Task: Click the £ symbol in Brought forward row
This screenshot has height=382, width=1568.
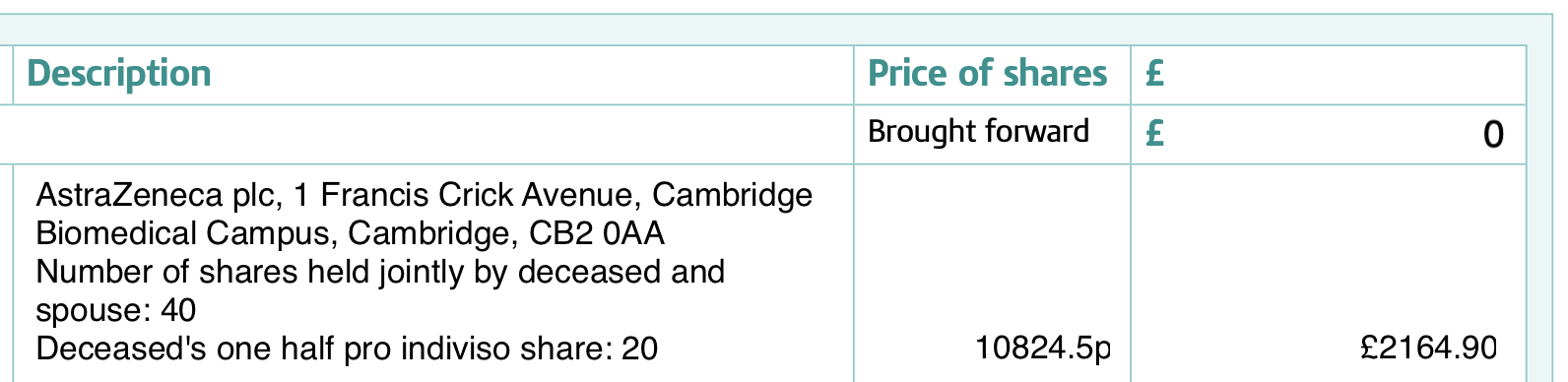Action: pyautogui.click(x=1154, y=133)
